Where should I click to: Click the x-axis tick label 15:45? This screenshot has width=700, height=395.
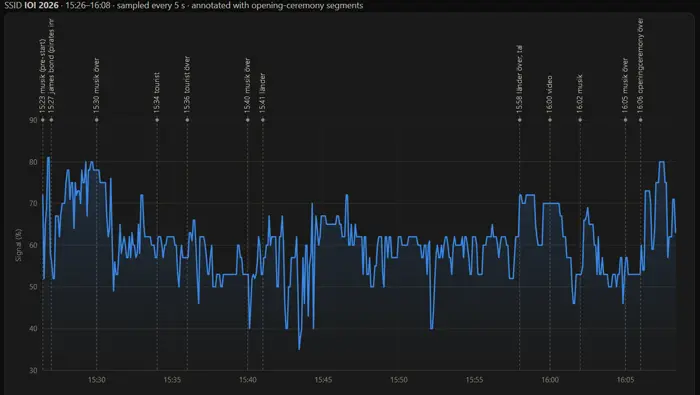point(323,380)
